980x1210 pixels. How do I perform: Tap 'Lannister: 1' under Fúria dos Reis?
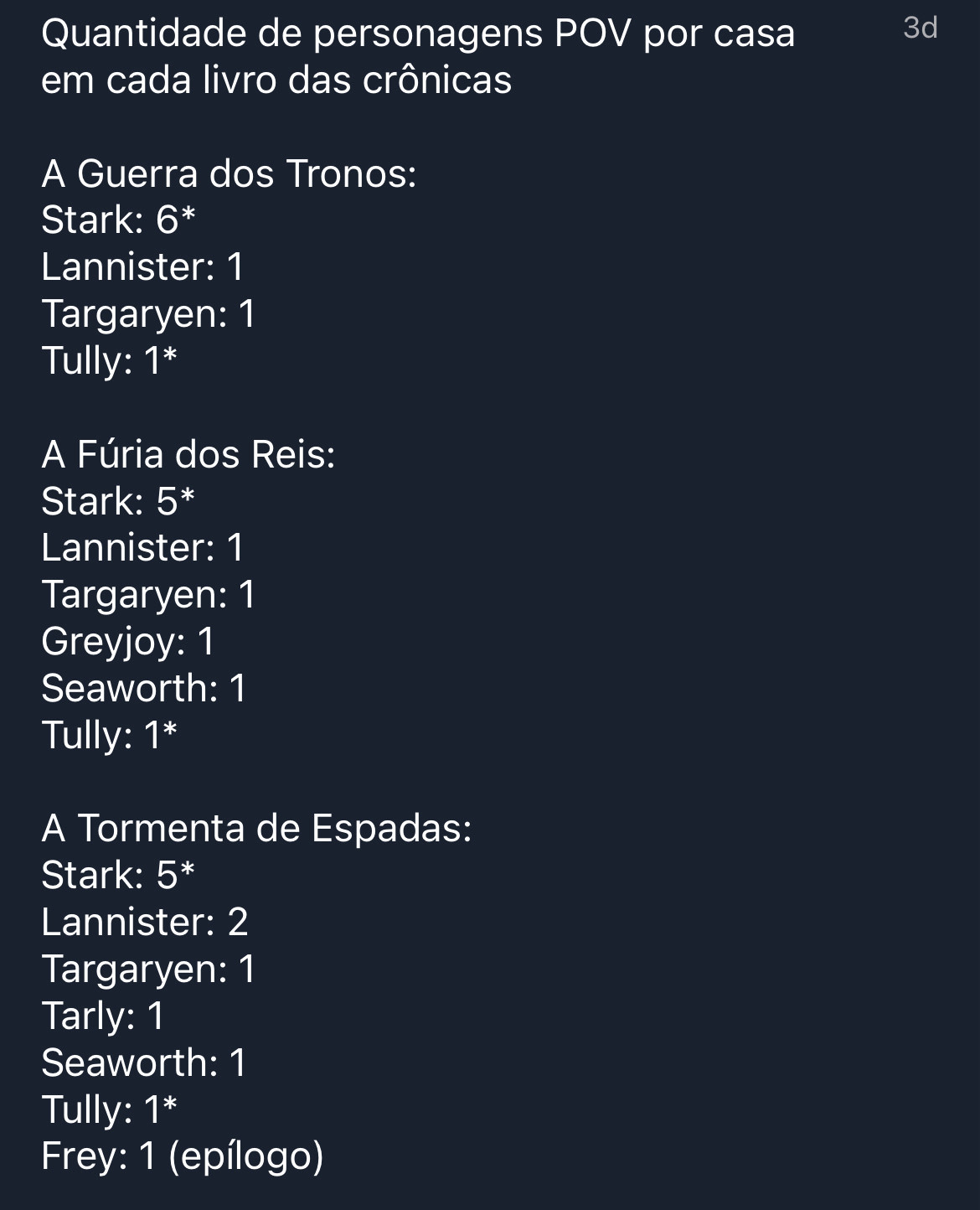(x=142, y=548)
